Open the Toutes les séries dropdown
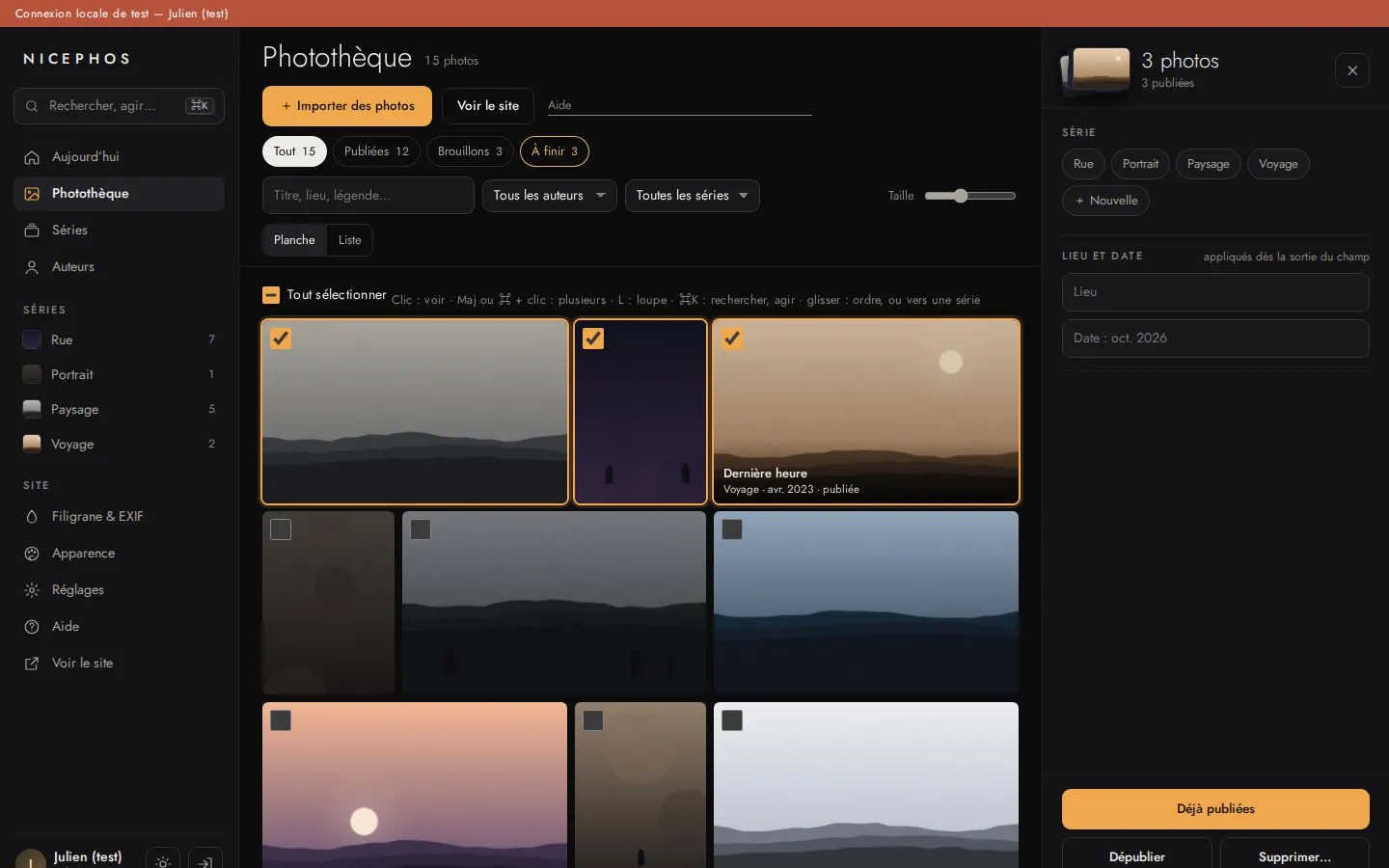The width and height of the screenshot is (1389, 868). point(693,196)
